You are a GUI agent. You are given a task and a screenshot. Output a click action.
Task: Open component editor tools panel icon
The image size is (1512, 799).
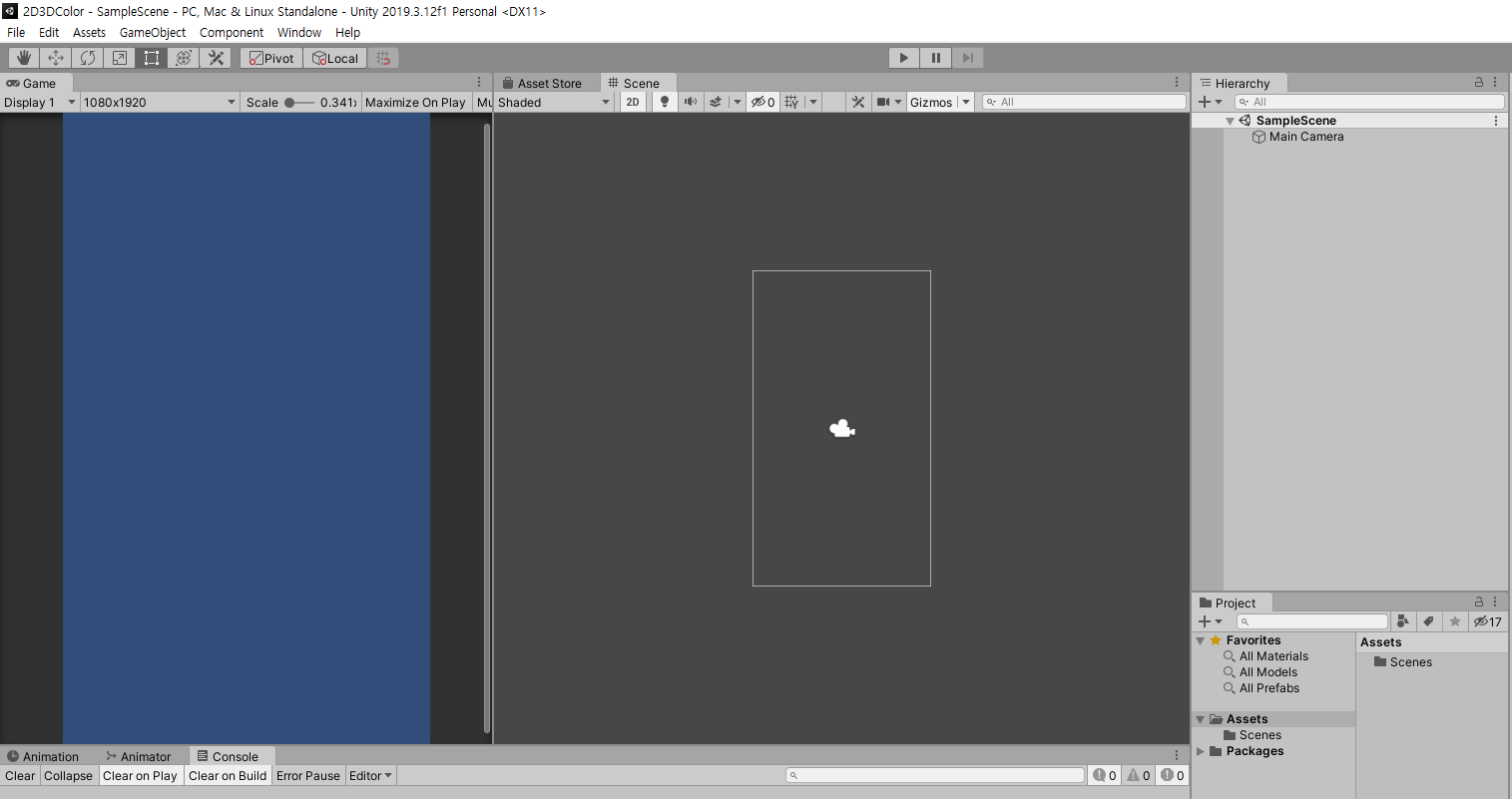point(858,102)
